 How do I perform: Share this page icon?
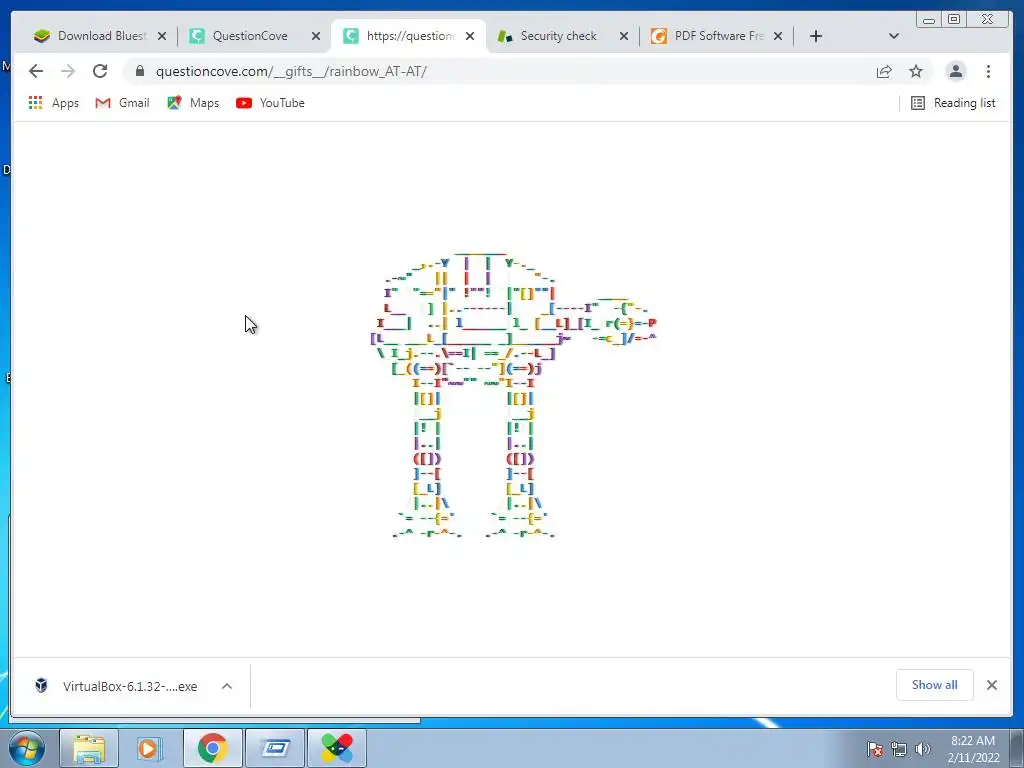coord(884,71)
